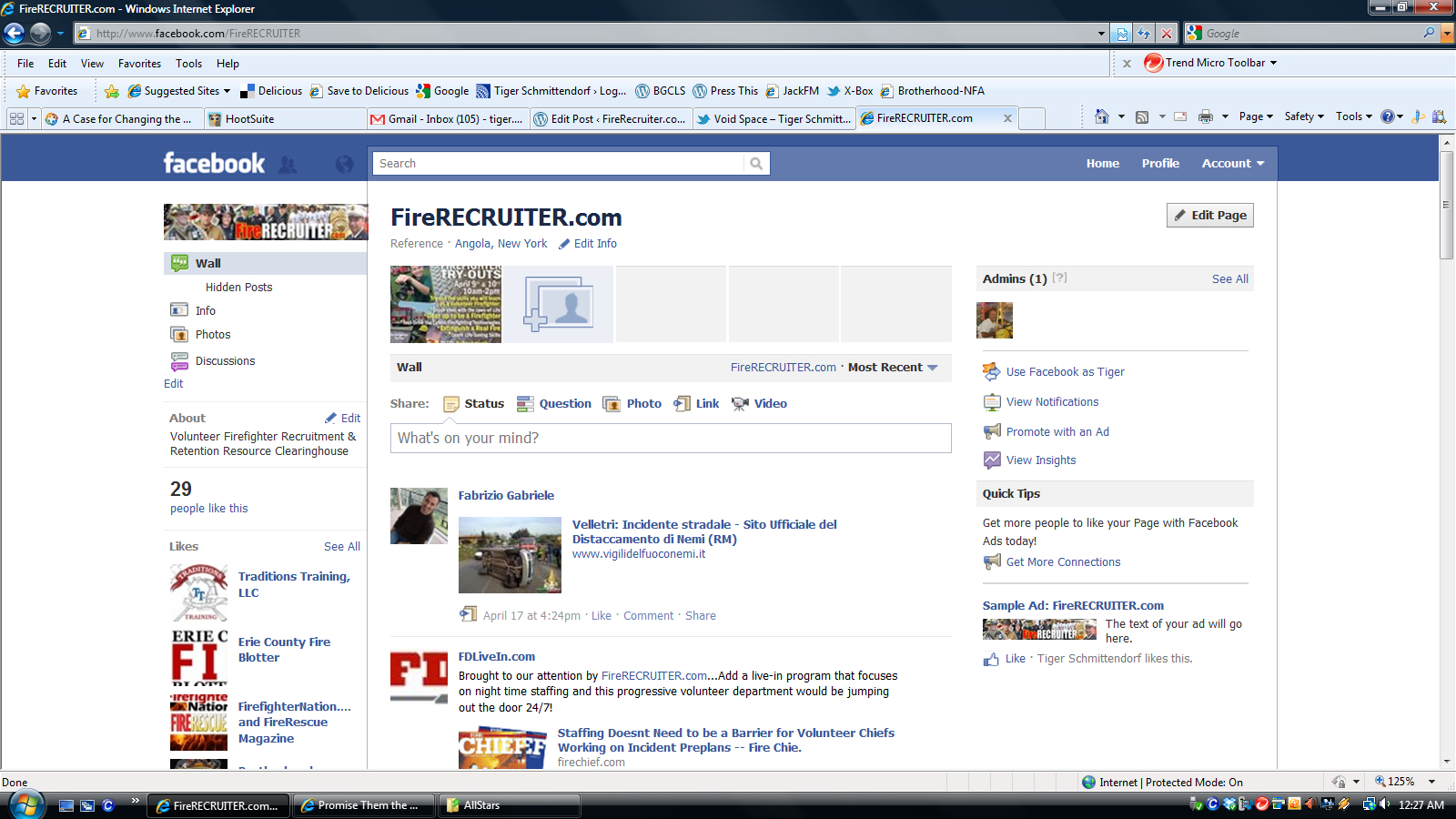1456x819 pixels.
Task: Click the browser Forward arrow button
Action: tap(40, 34)
